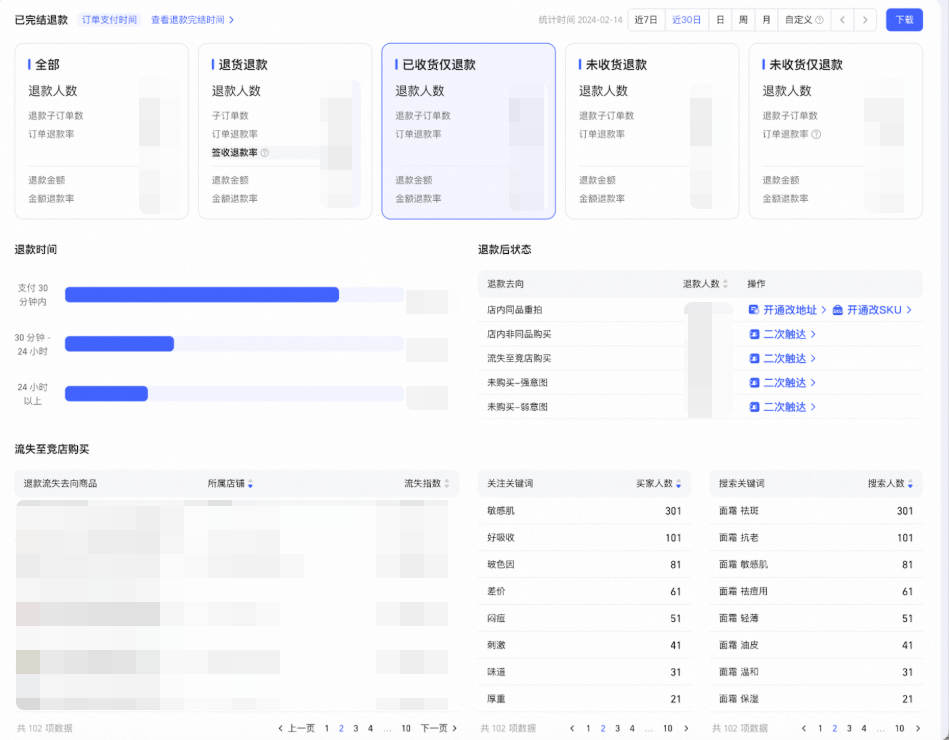
Task: Switch statistics to 月 view
Action: pyautogui.click(x=766, y=20)
